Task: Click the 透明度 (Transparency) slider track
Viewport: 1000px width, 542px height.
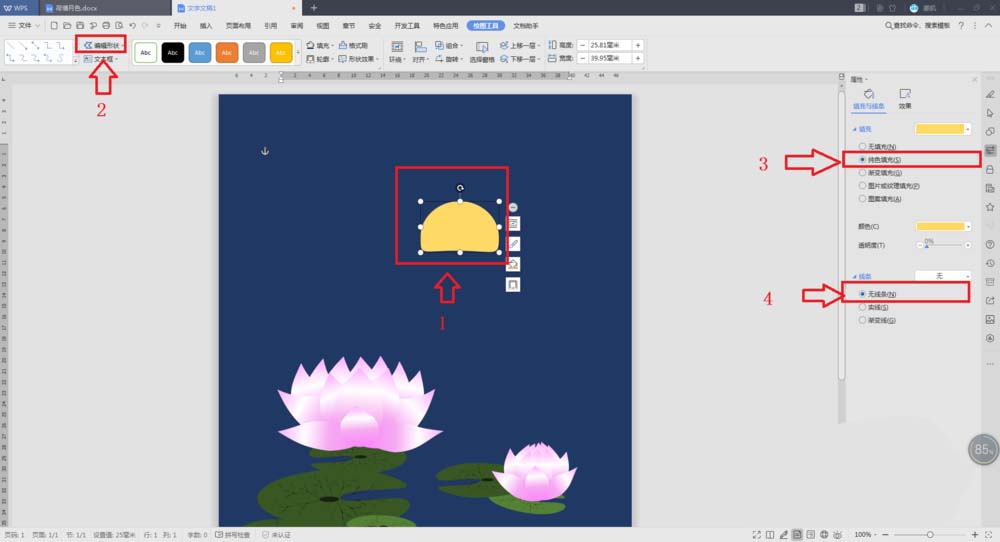Action: [x=944, y=245]
